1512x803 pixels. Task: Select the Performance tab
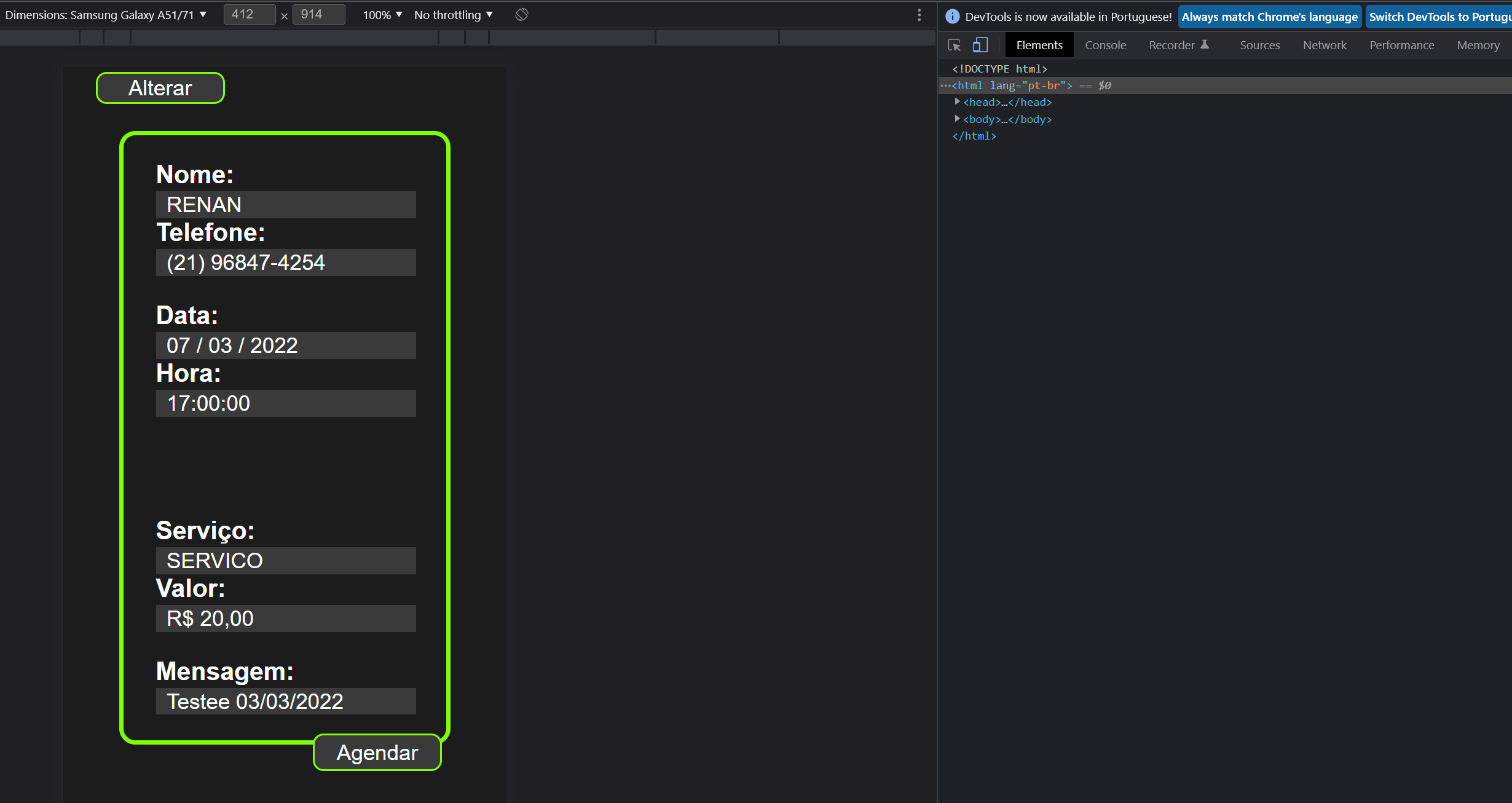pyautogui.click(x=1401, y=45)
